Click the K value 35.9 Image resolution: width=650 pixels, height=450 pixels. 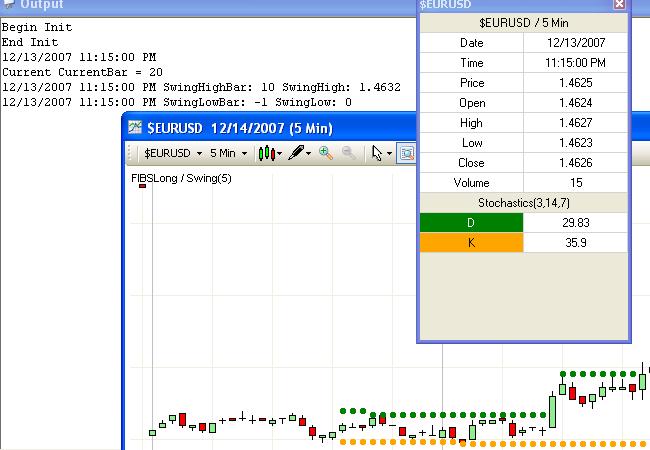pyautogui.click(x=575, y=243)
